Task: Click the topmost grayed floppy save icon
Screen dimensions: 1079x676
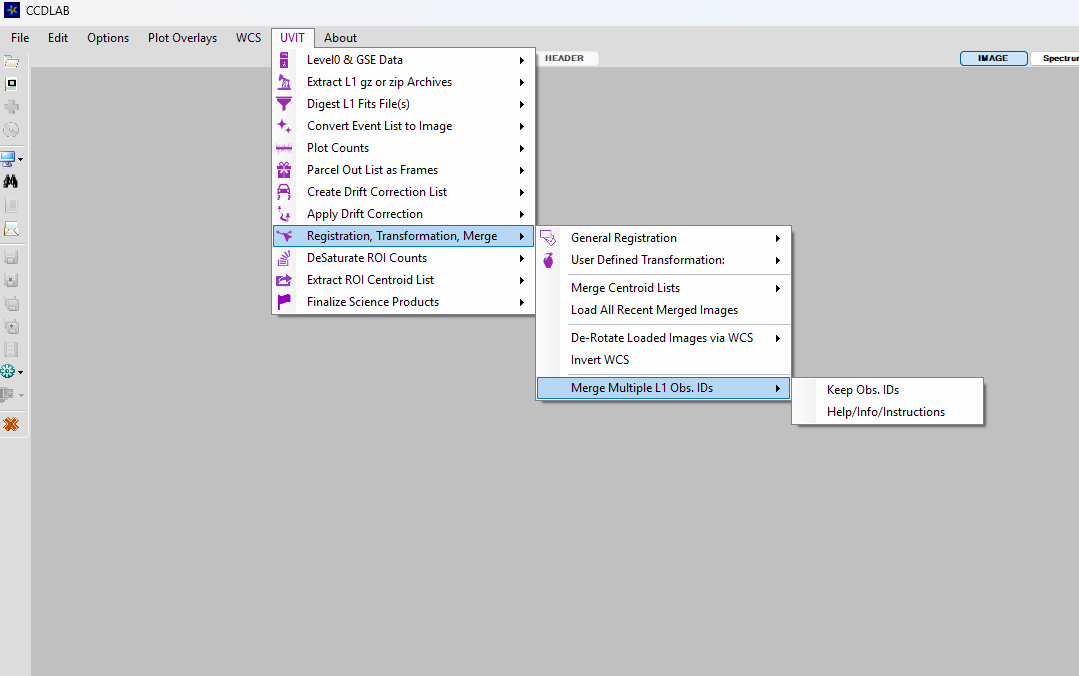Action: [x=11, y=257]
